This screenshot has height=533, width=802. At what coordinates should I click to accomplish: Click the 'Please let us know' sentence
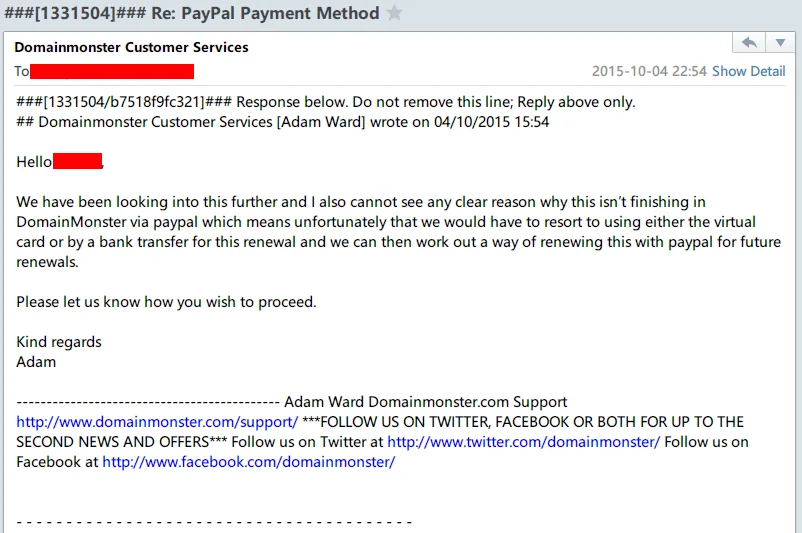[x=166, y=302]
